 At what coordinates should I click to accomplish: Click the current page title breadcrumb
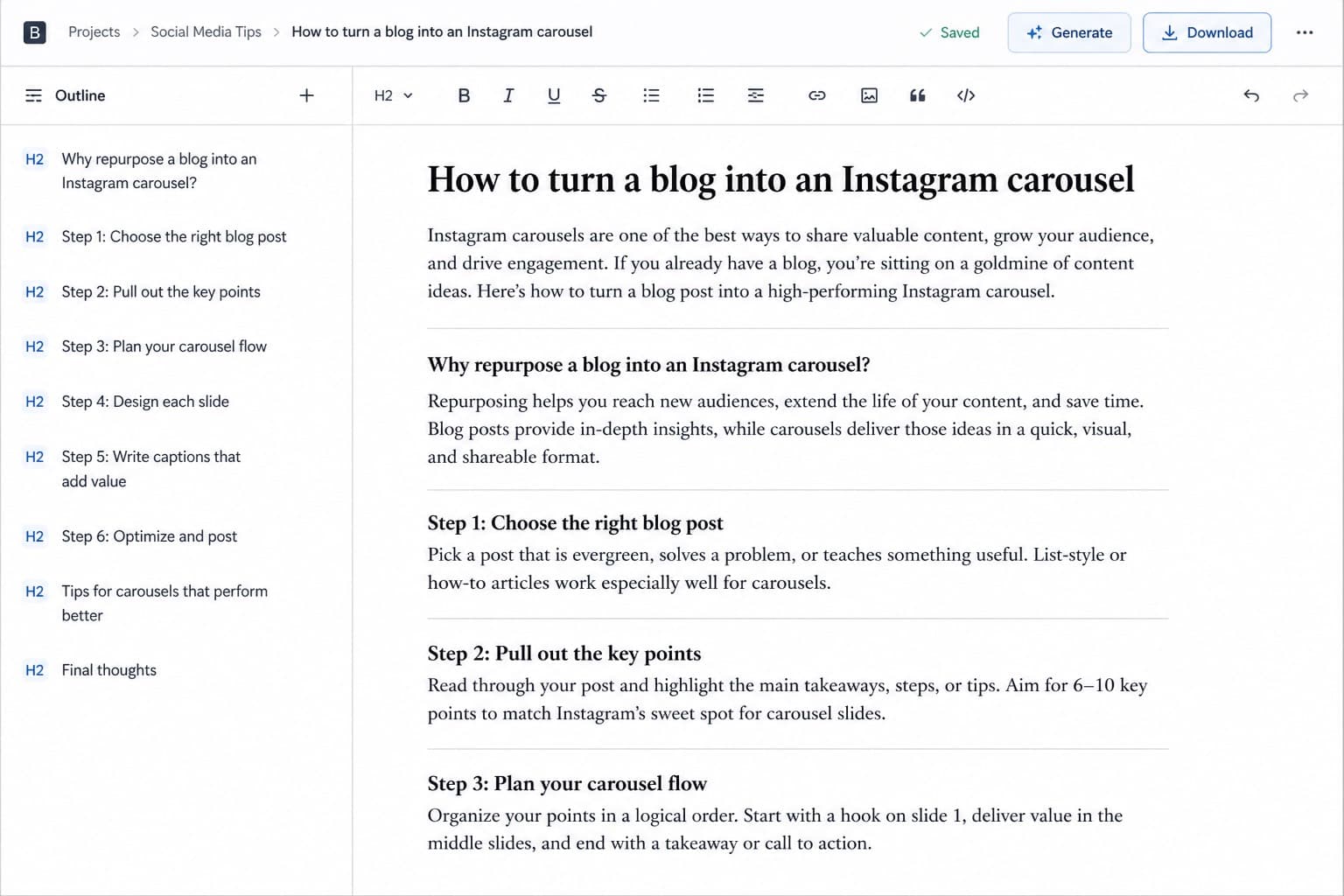tap(442, 31)
